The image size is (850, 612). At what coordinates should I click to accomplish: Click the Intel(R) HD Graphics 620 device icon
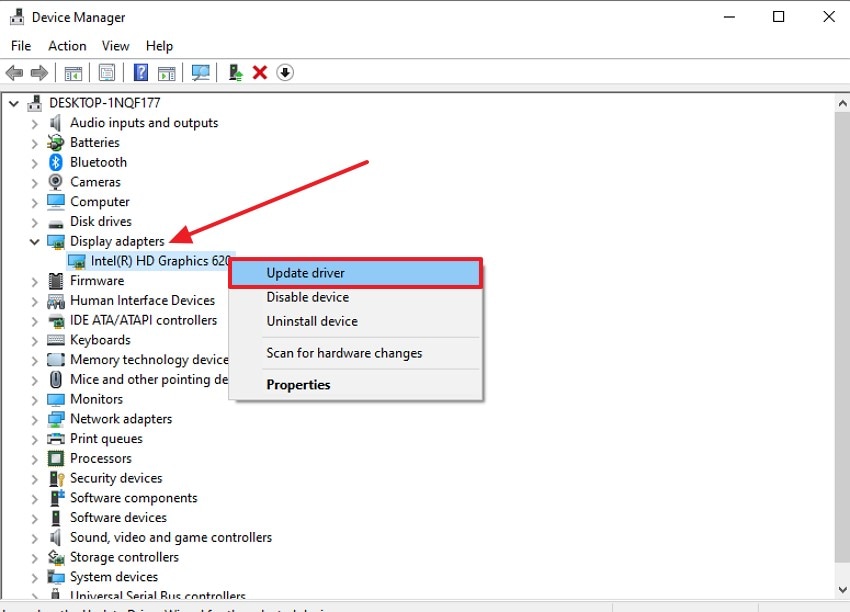pyautogui.click(x=76, y=261)
